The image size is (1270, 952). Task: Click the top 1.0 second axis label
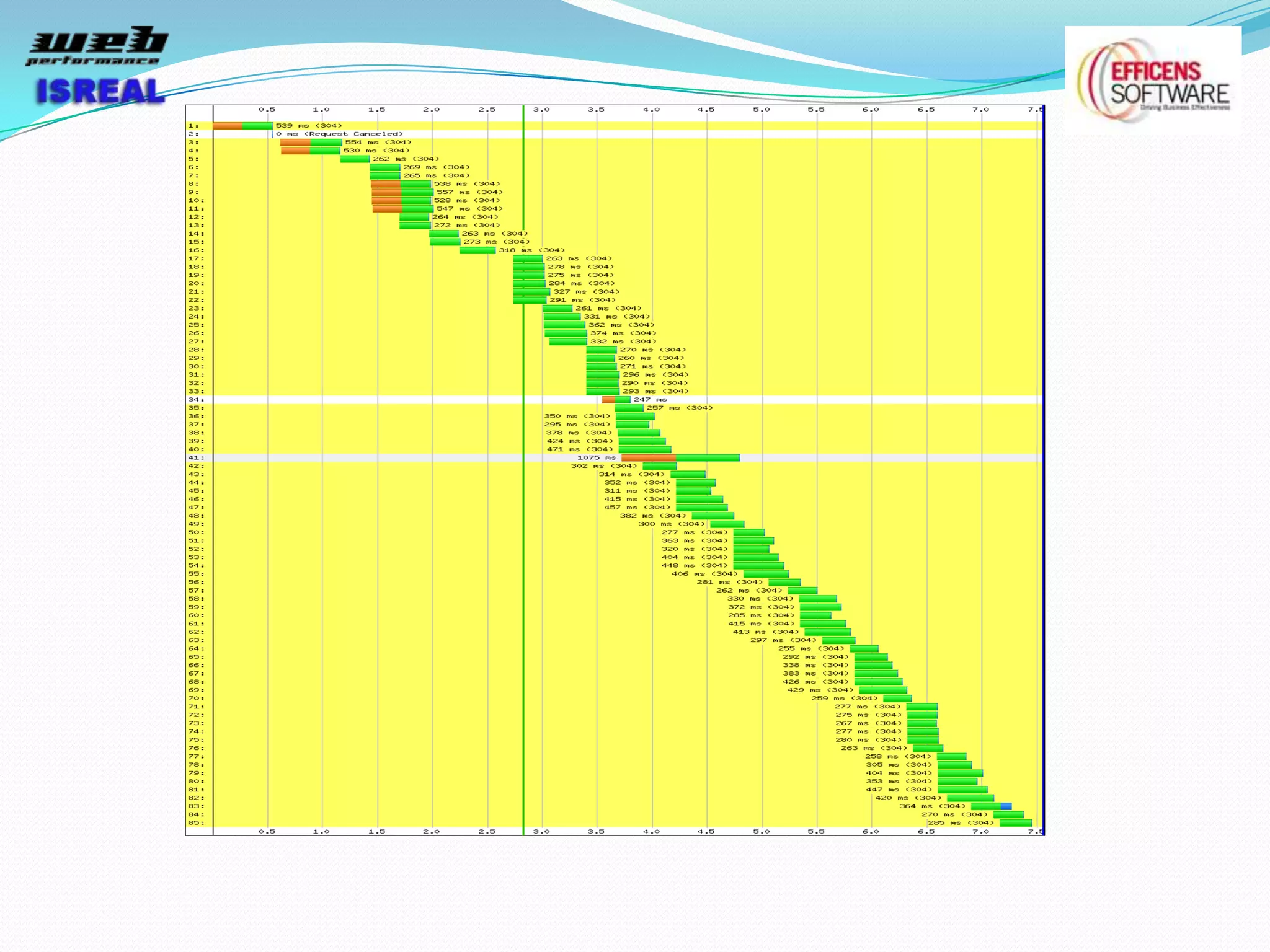click(321, 110)
